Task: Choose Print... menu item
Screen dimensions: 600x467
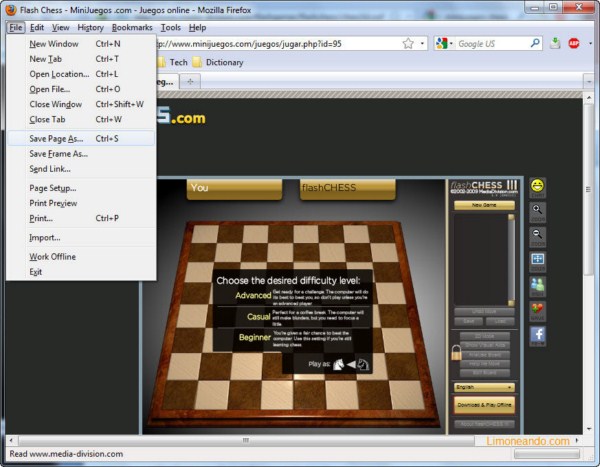Action: [x=81, y=218]
